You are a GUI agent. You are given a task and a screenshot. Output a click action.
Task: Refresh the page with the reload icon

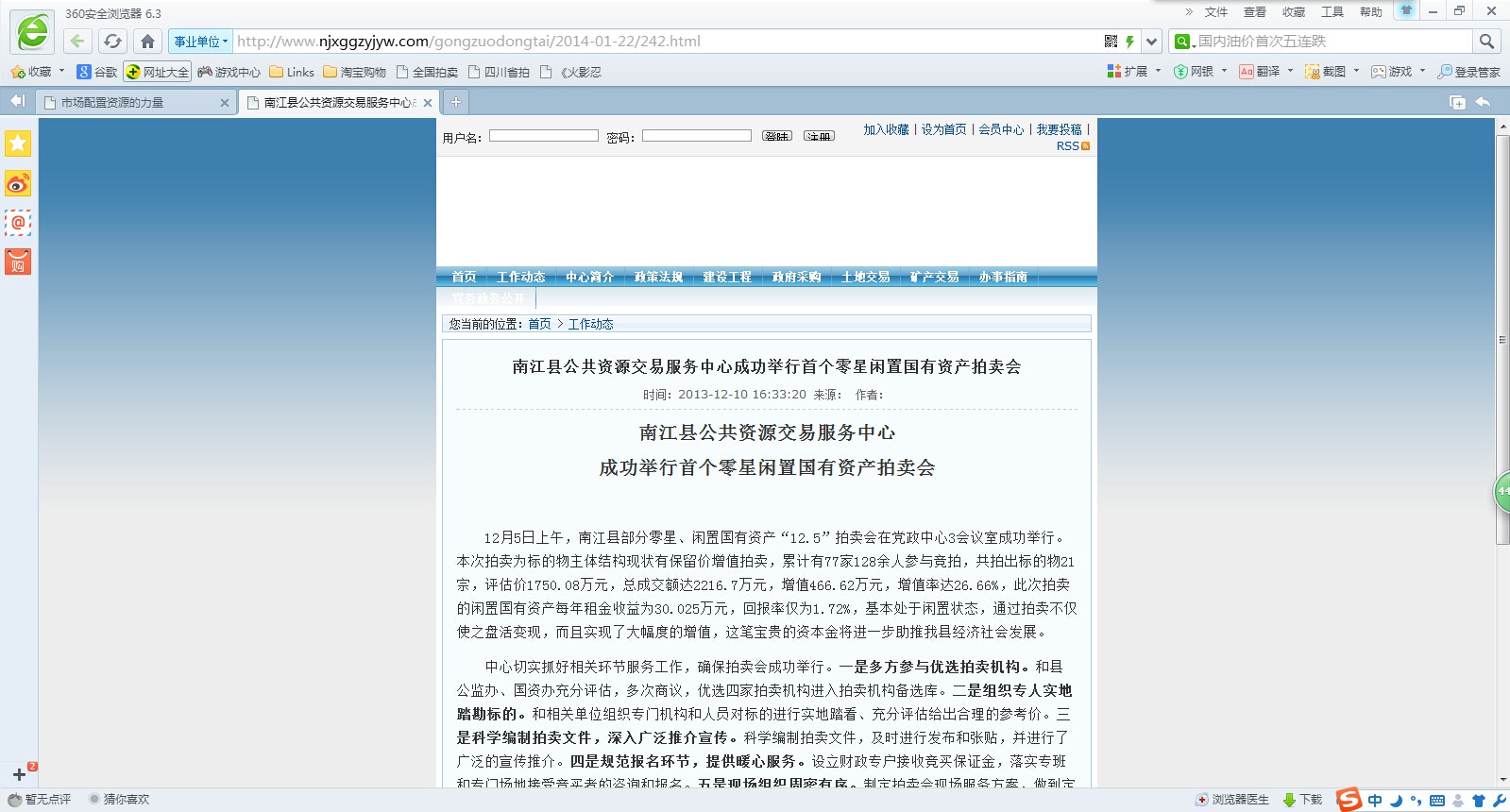pos(112,41)
